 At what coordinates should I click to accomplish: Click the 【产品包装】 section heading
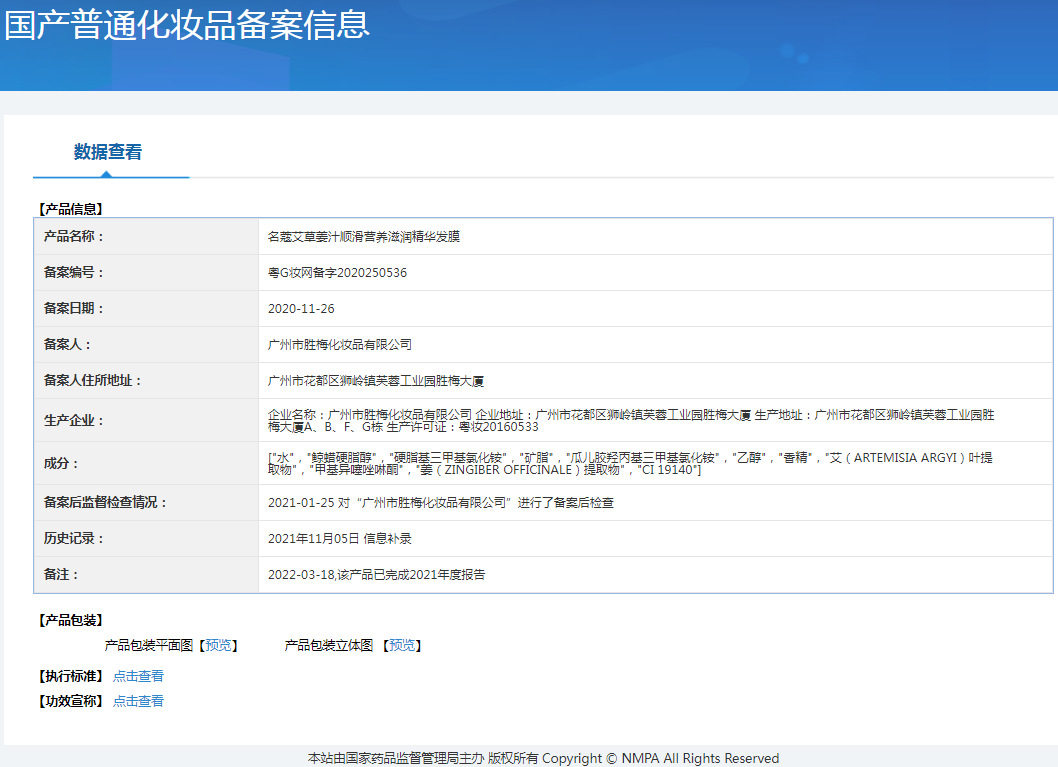pos(71,620)
